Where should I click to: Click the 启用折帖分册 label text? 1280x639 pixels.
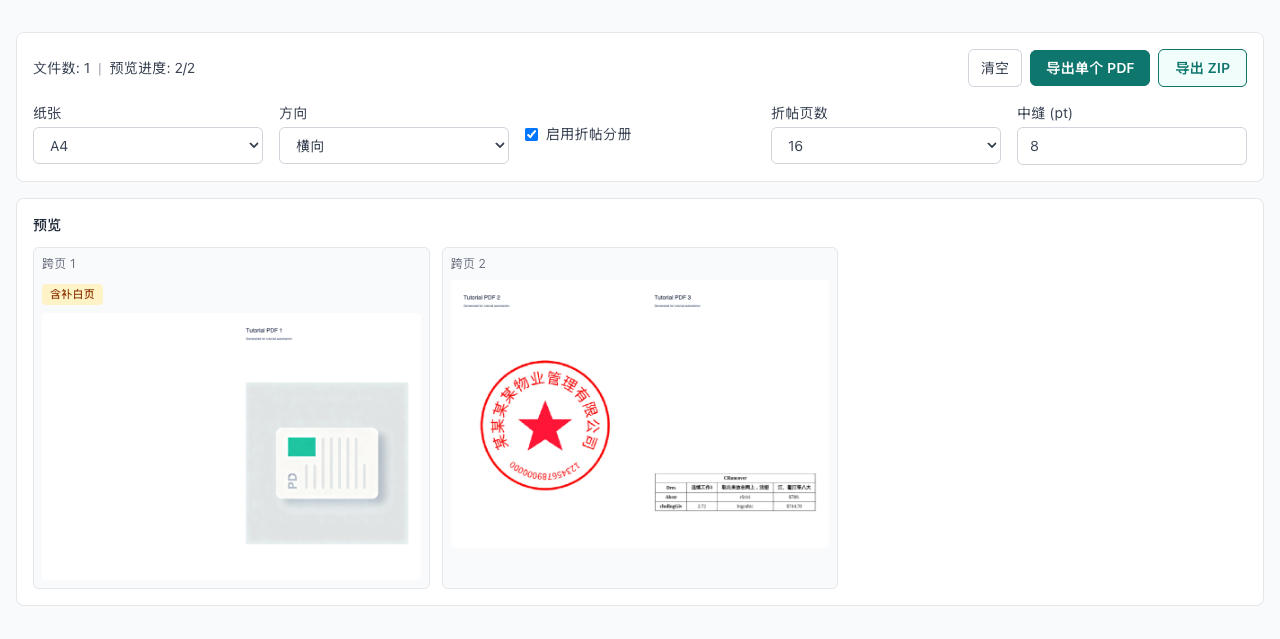(x=588, y=134)
